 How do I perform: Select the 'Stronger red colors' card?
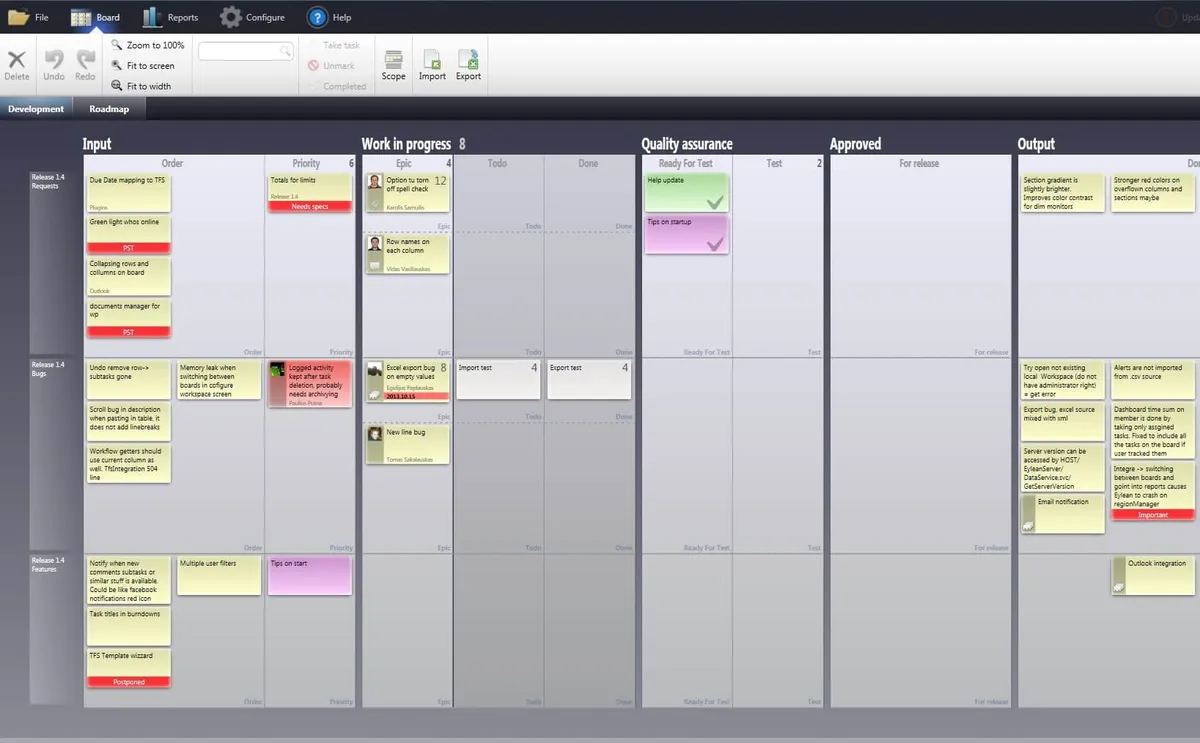(1153, 193)
